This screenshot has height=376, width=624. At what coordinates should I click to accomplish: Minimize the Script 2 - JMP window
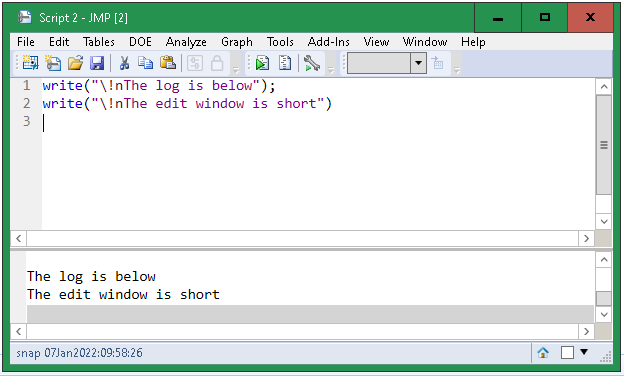coord(498,18)
